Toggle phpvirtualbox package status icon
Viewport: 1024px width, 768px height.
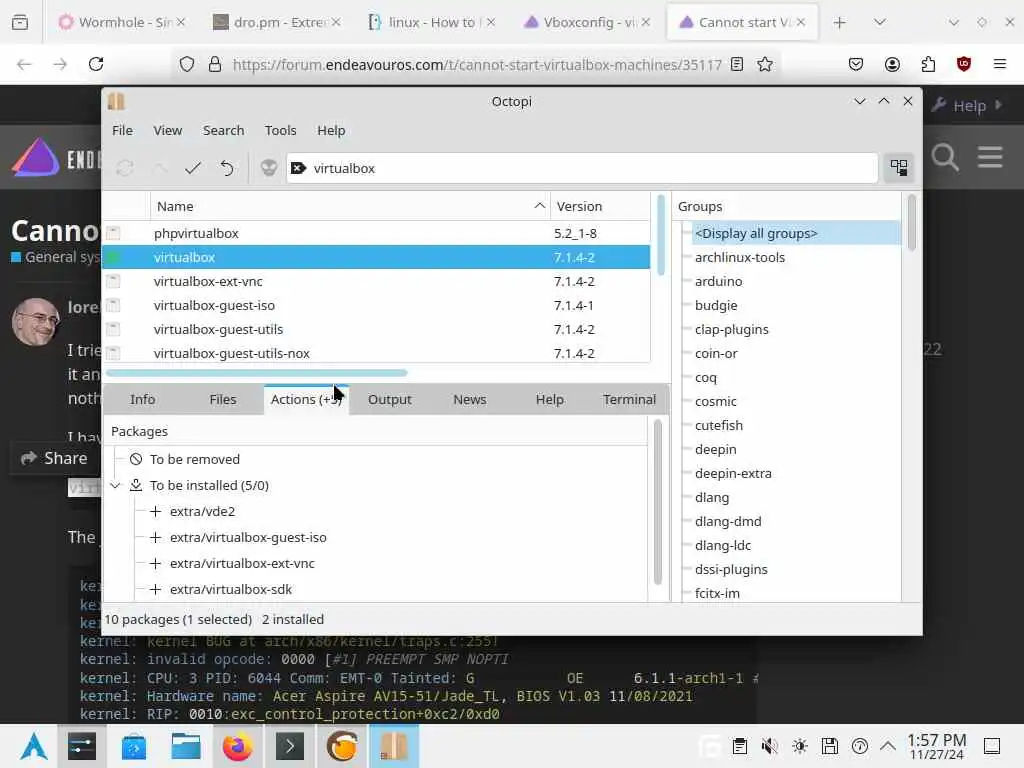pyautogui.click(x=113, y=233)
